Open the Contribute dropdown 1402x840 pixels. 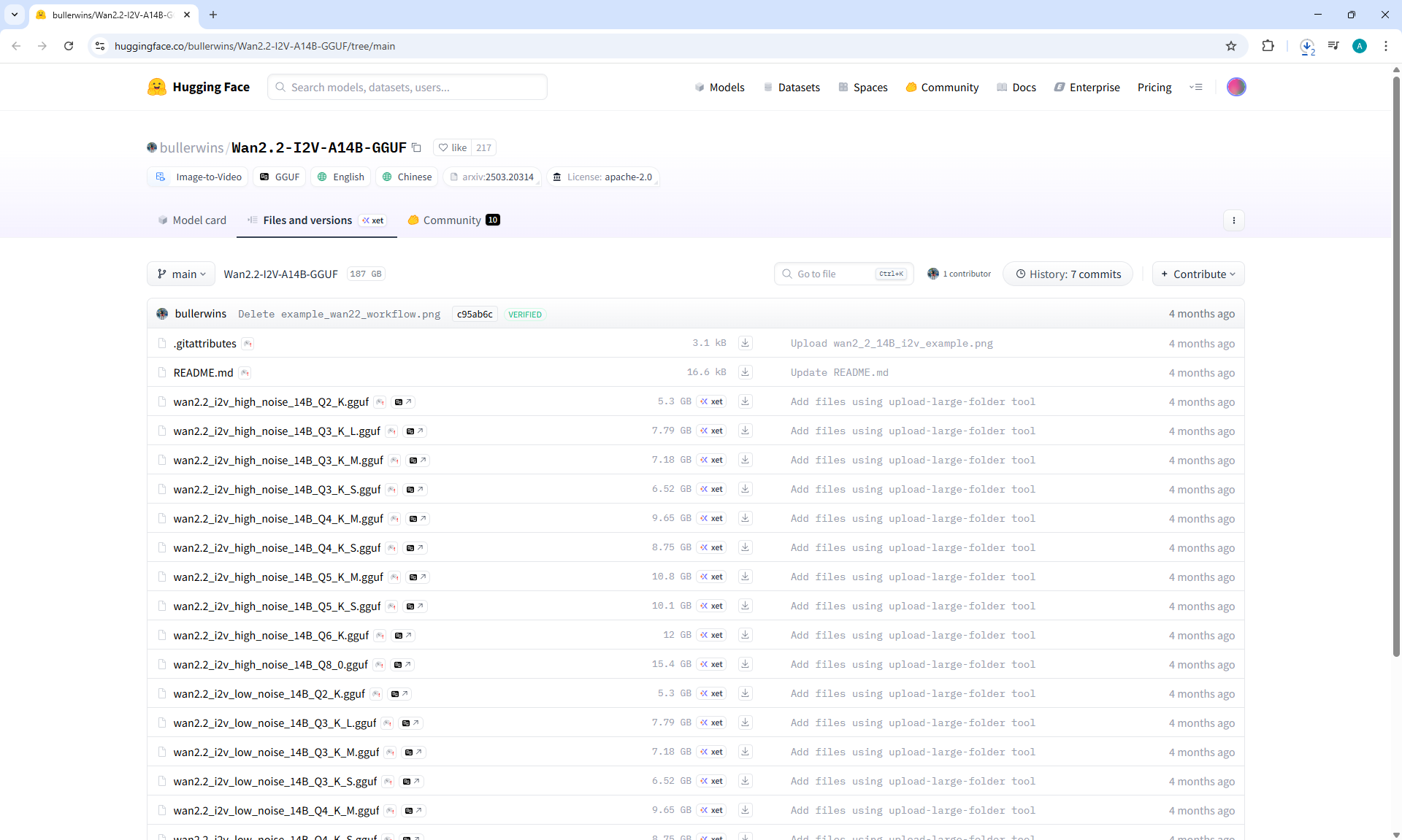coord(1198,274)
